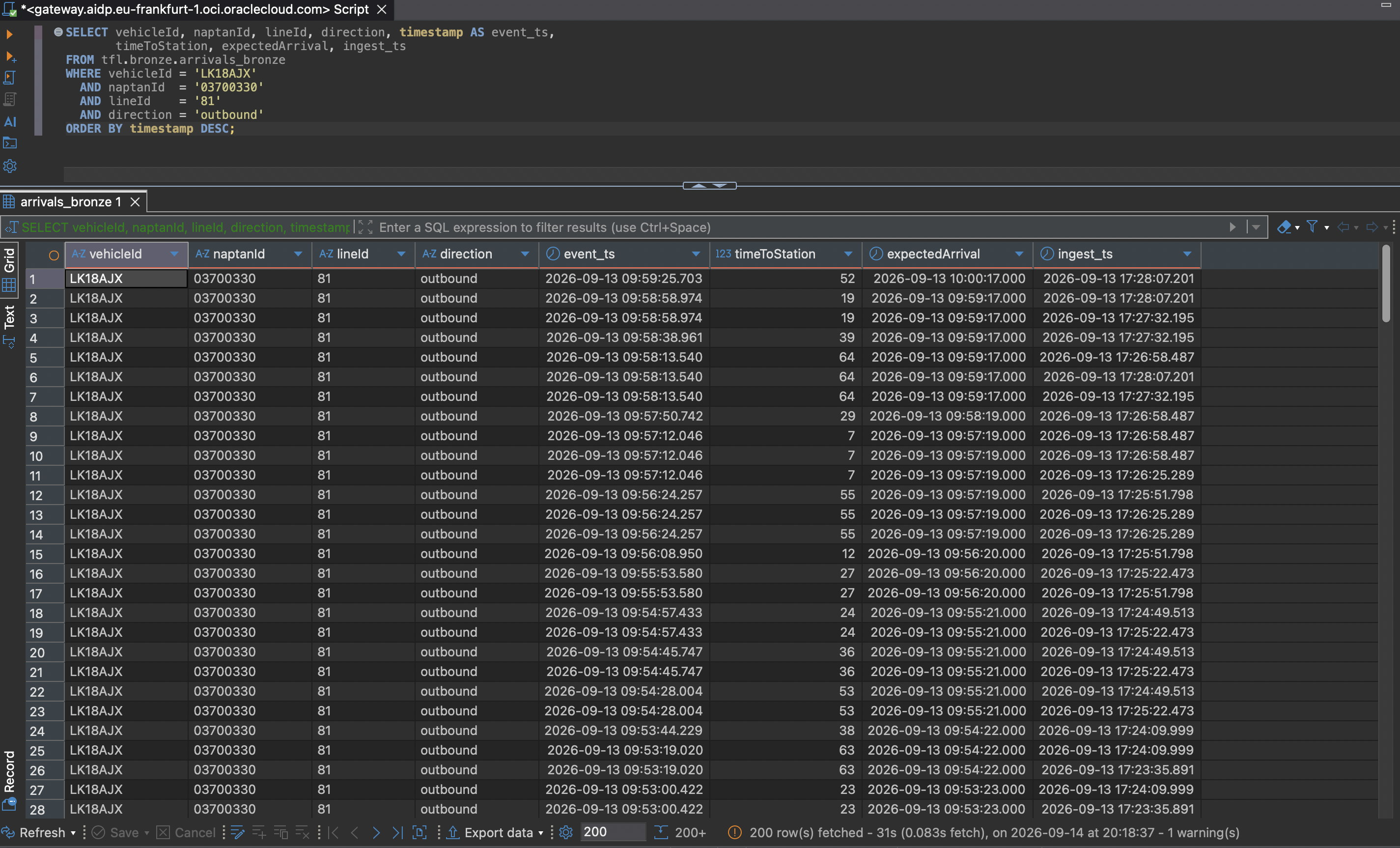1400x848 pixels.
Task: Execute SQL in a new tab icon
Action: tap(10, 57)
